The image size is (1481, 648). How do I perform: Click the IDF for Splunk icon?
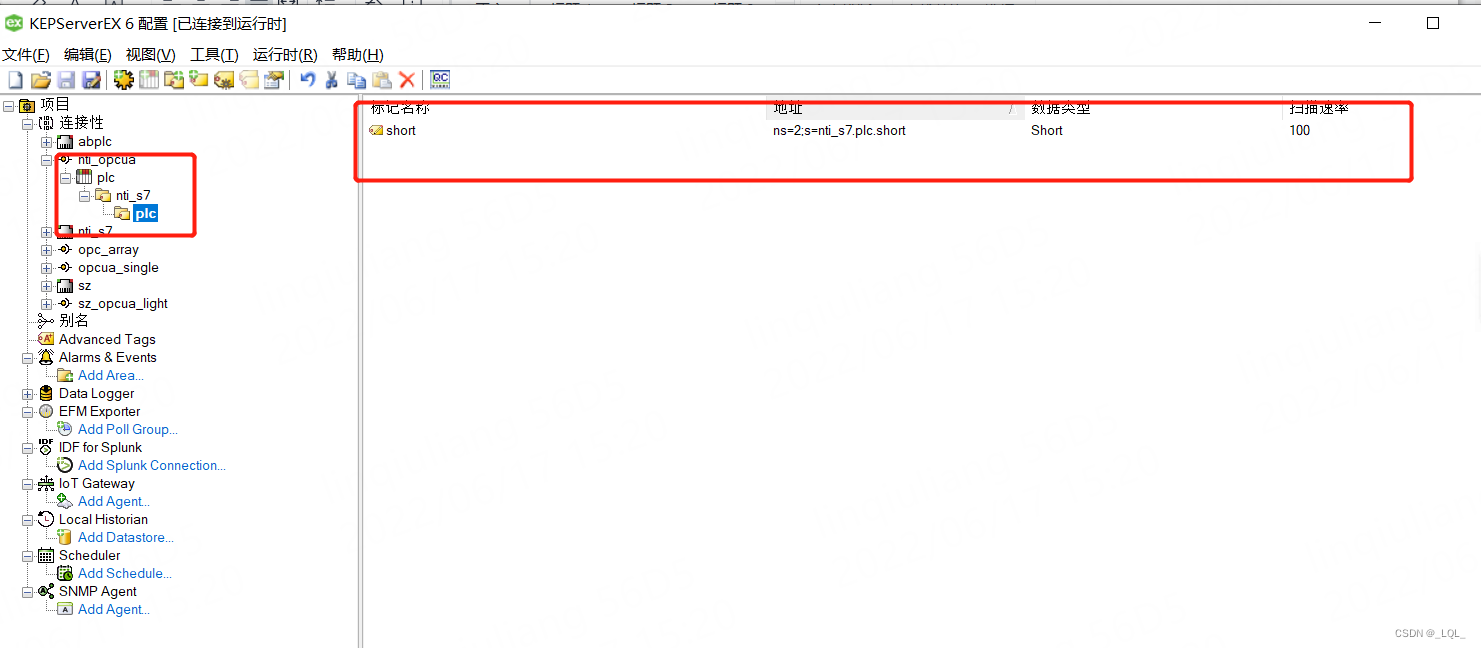point(46,447)
